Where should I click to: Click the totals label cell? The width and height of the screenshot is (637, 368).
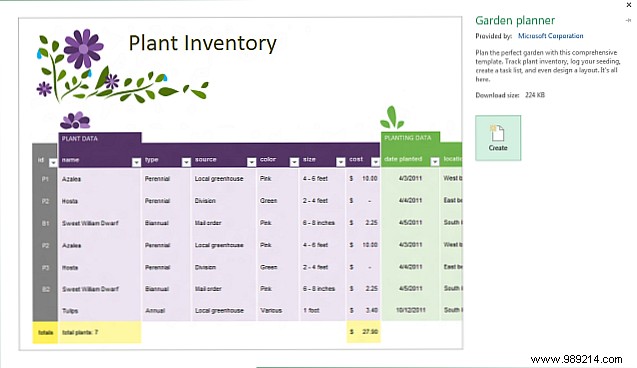(x=46, y=333)
